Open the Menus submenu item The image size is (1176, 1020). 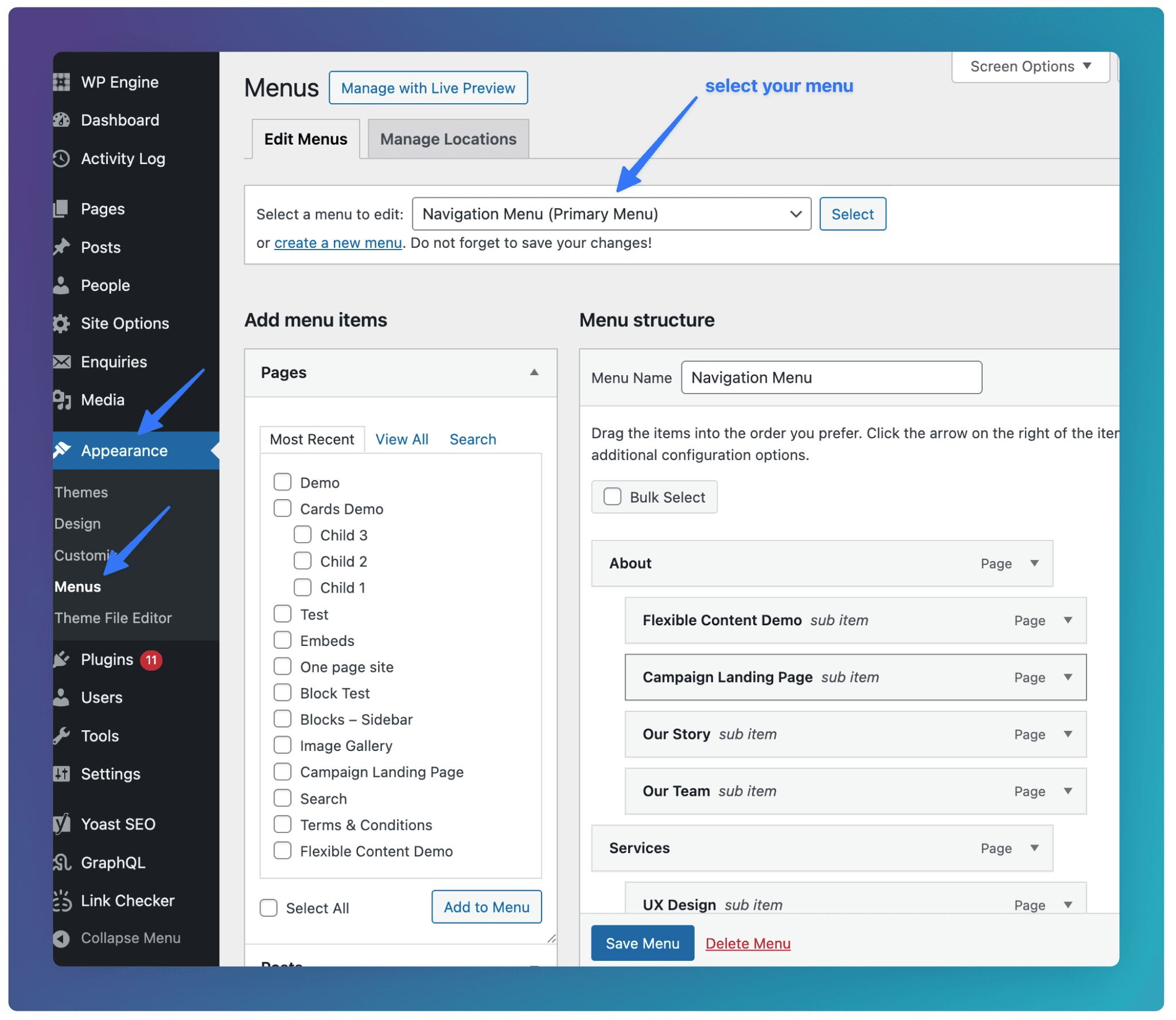[78, 587]
